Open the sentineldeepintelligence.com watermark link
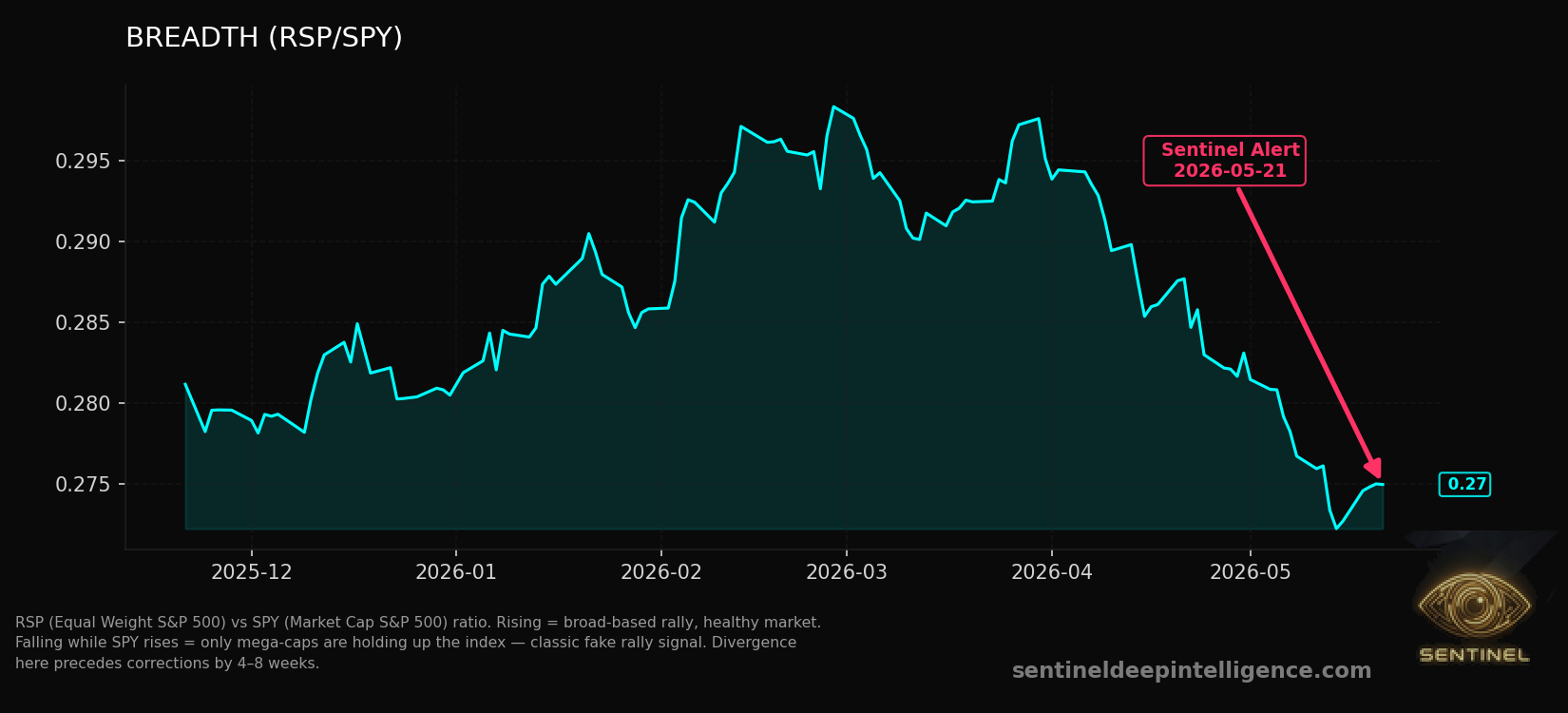The height and width of the screenshot is (713, 1568). pyautogui.click(x=1192, y=671)
